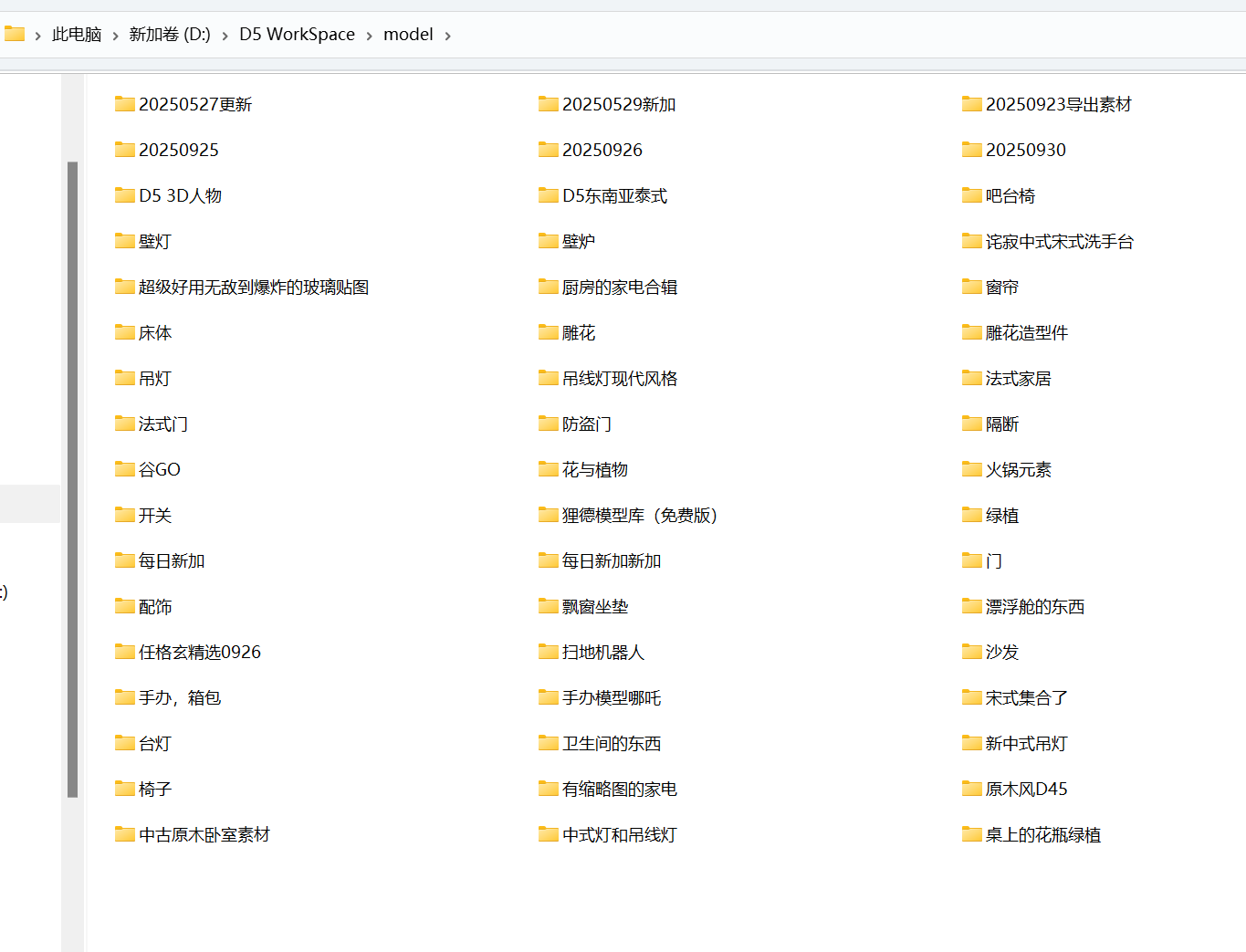Navigate to 此电脑 in address bar
1246x952 pixels.
[x=77, y=35]
